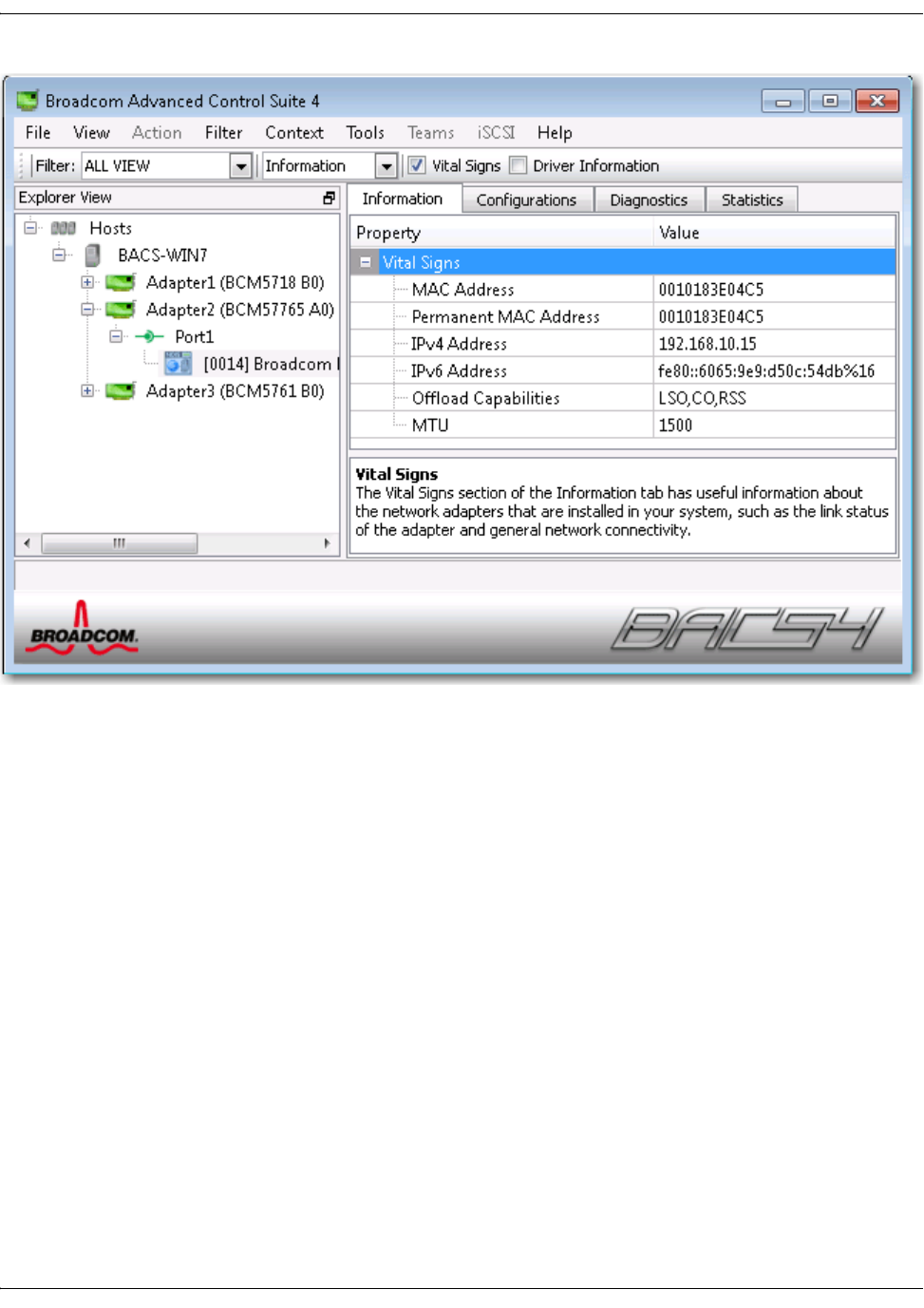This screenshot has width=924, height=1308.
Task: Open the Teams menu
Action: click(431, 133)
